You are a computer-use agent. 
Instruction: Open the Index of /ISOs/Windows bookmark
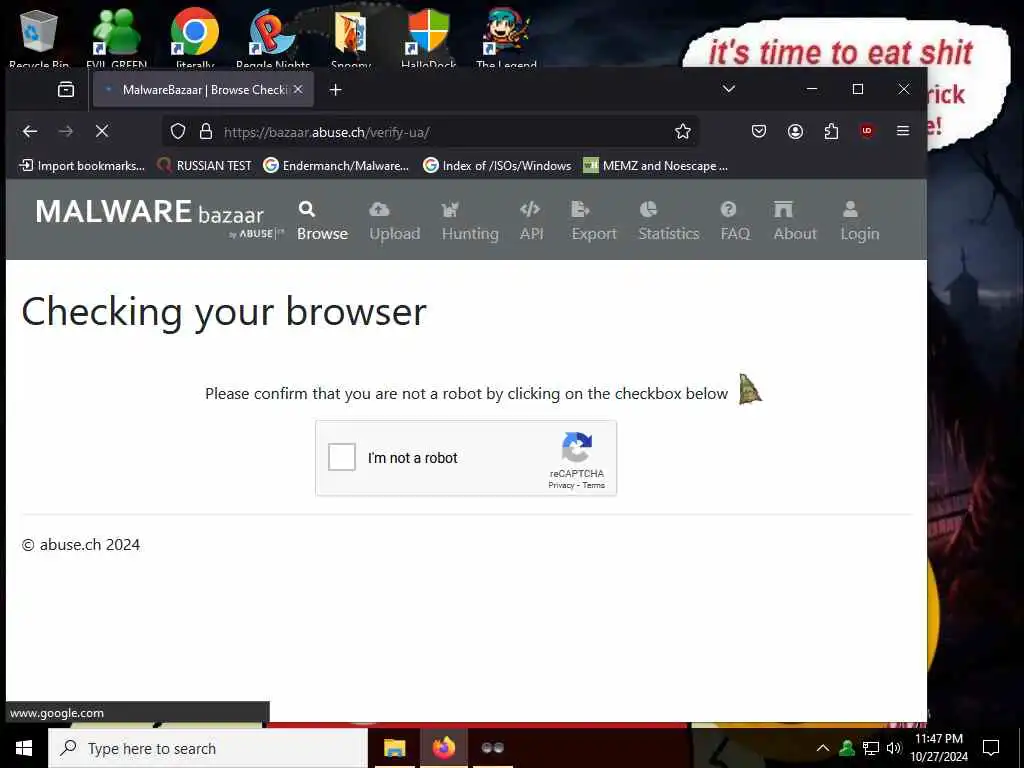point(497,166)
